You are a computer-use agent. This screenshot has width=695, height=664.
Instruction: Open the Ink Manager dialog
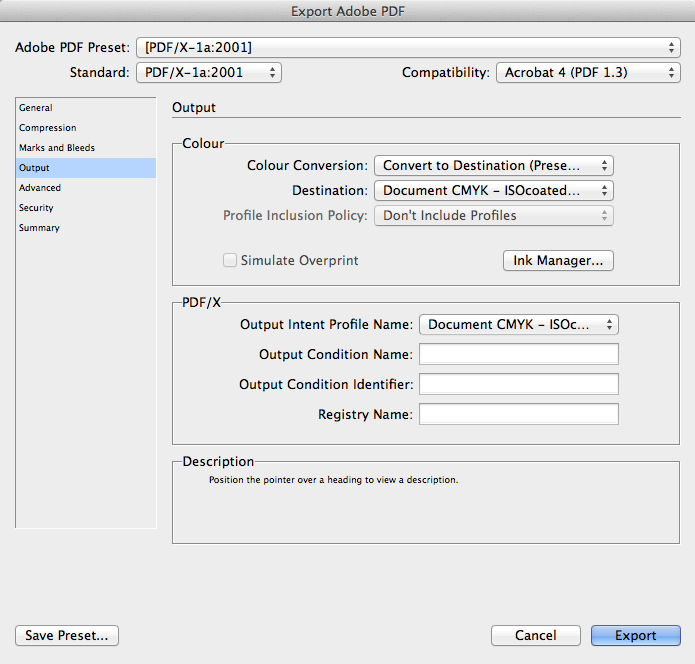[x=558, y=260]
